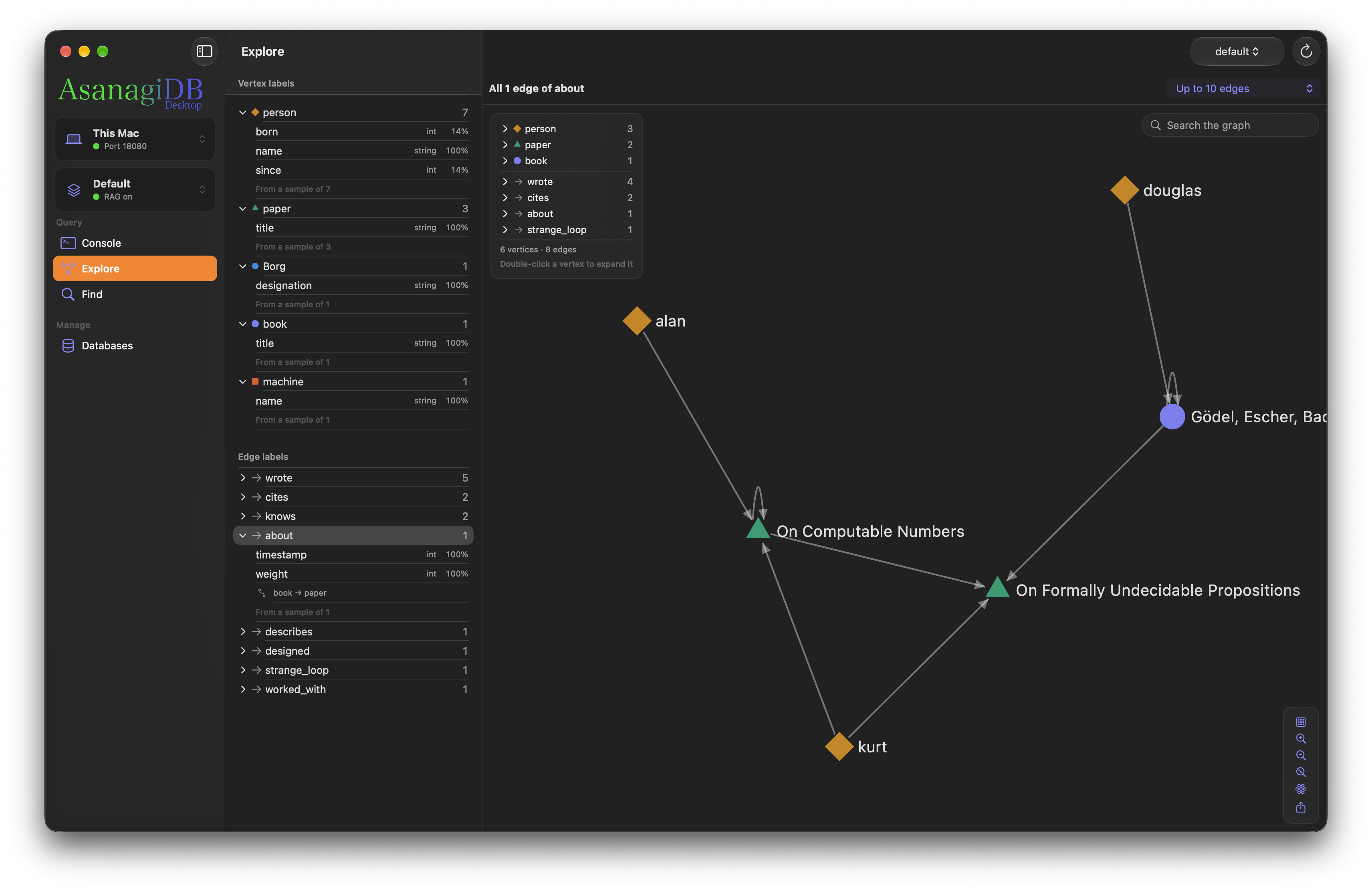Open the Console query view
1372x891 pixels.
(x=135, y=243)
